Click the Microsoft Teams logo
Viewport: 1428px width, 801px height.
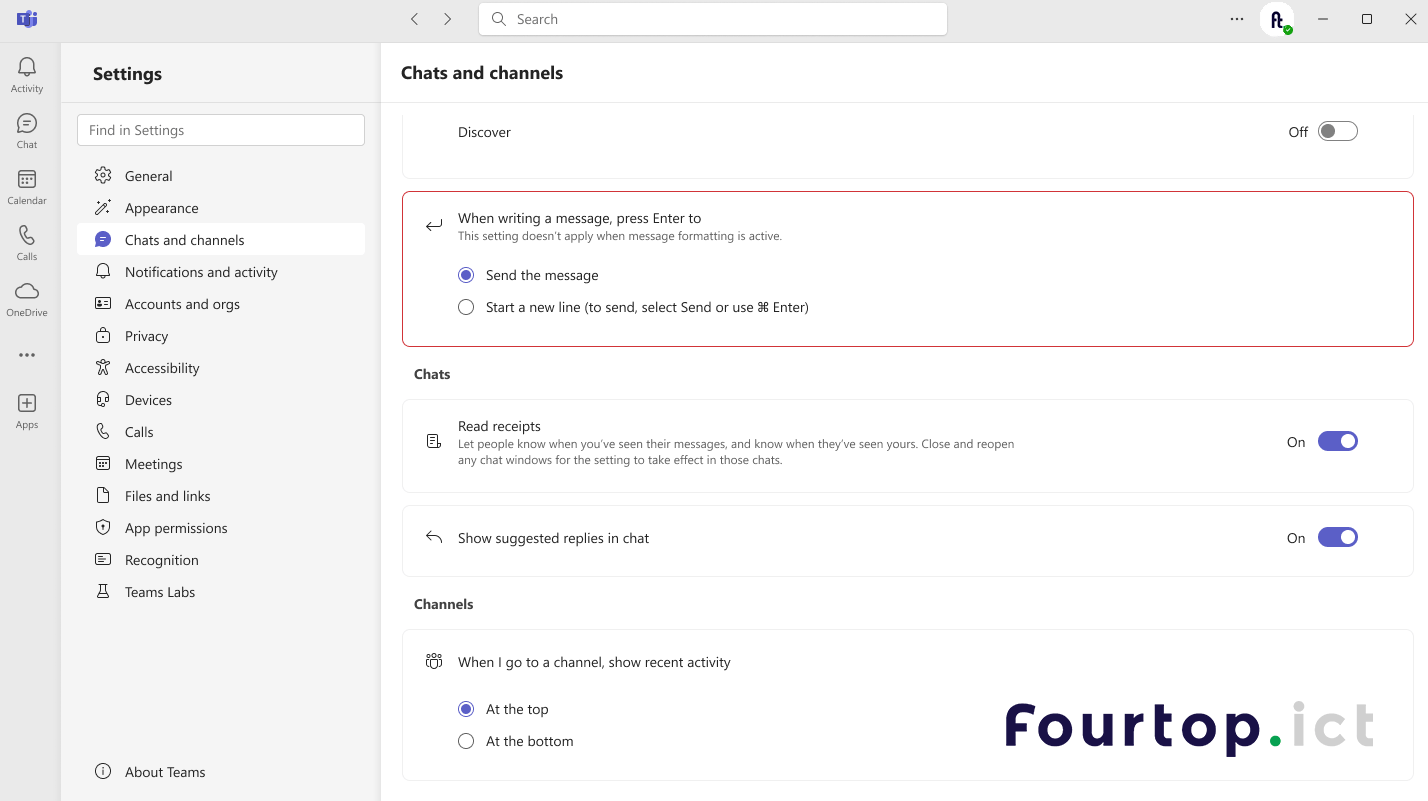27,19
